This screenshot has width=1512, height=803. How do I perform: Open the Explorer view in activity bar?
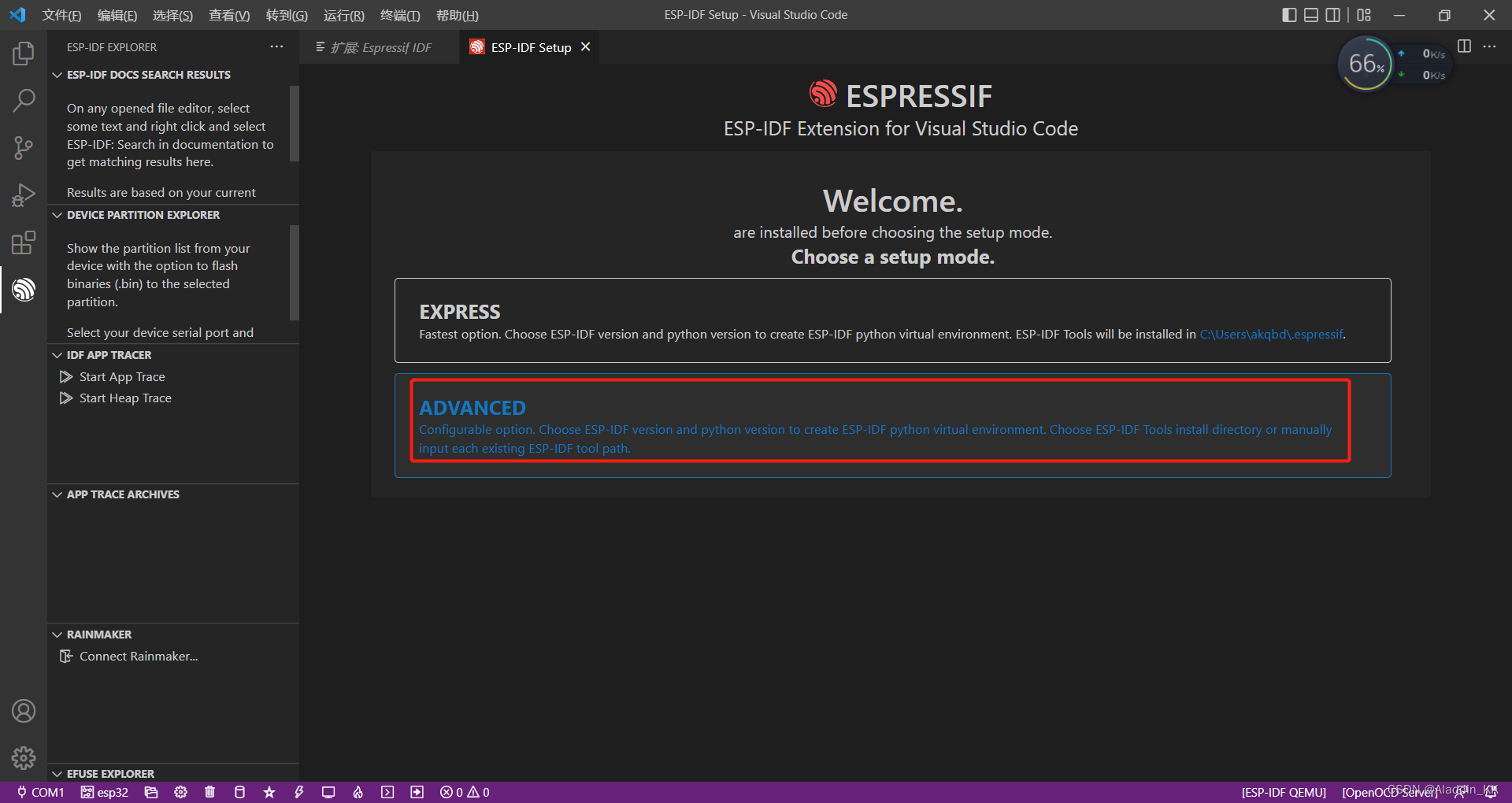click(x=24, y=54)
